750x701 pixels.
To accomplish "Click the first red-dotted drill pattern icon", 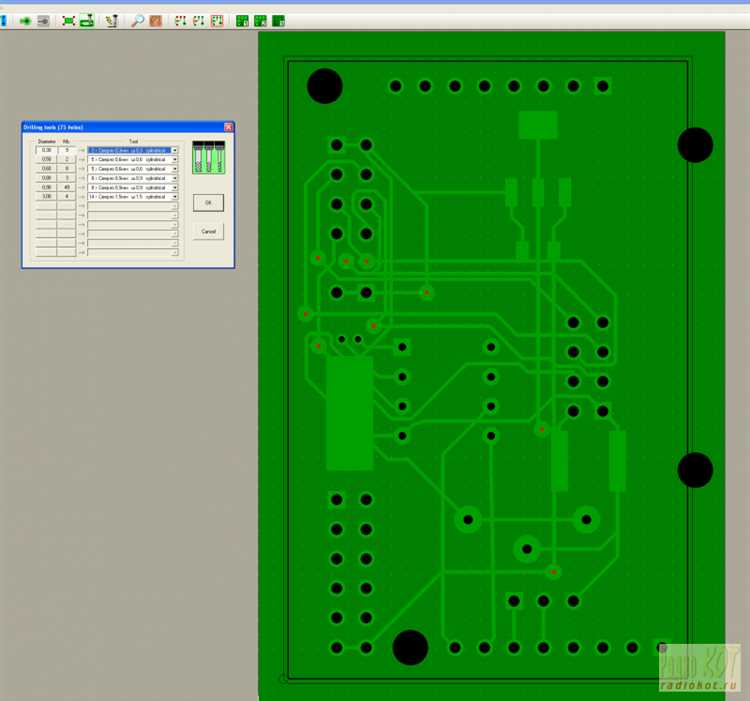I will coord(180,21).
